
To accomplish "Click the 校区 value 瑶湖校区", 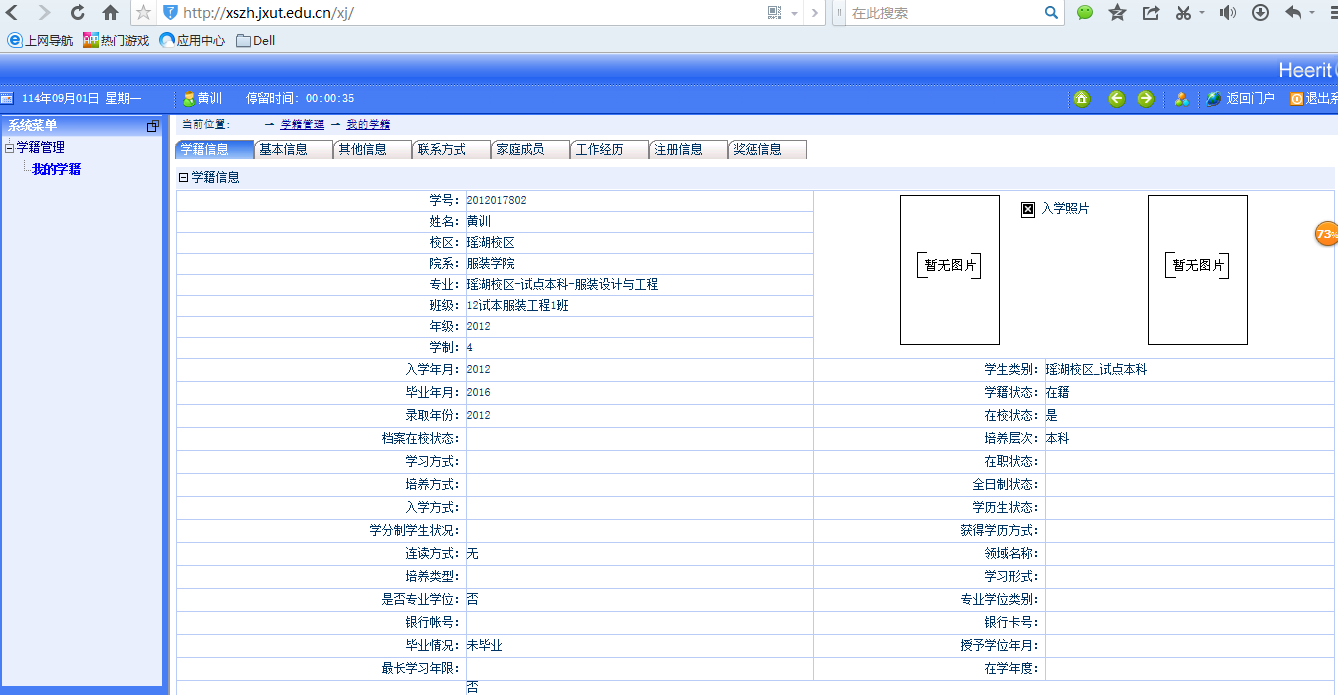I will tap(490, 243).
